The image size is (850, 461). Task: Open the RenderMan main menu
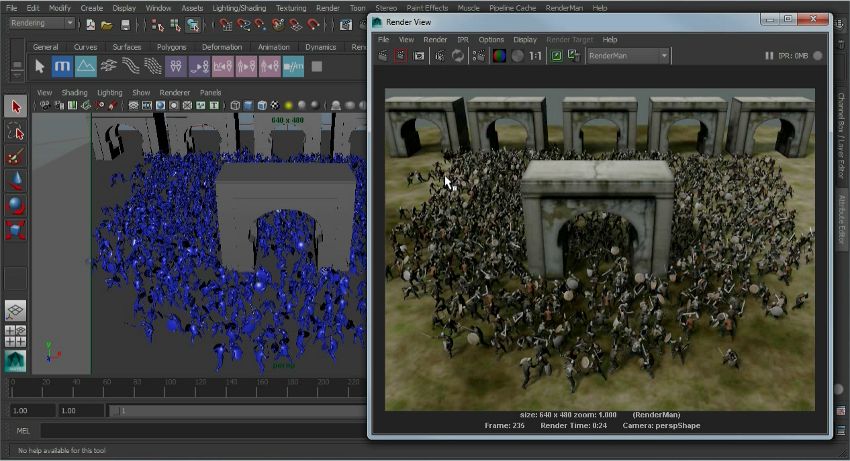(x=564, y=8)
